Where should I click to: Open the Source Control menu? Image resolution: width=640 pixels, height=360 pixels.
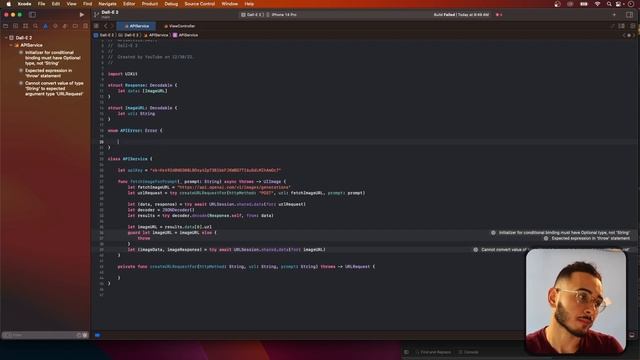[200, 4]
